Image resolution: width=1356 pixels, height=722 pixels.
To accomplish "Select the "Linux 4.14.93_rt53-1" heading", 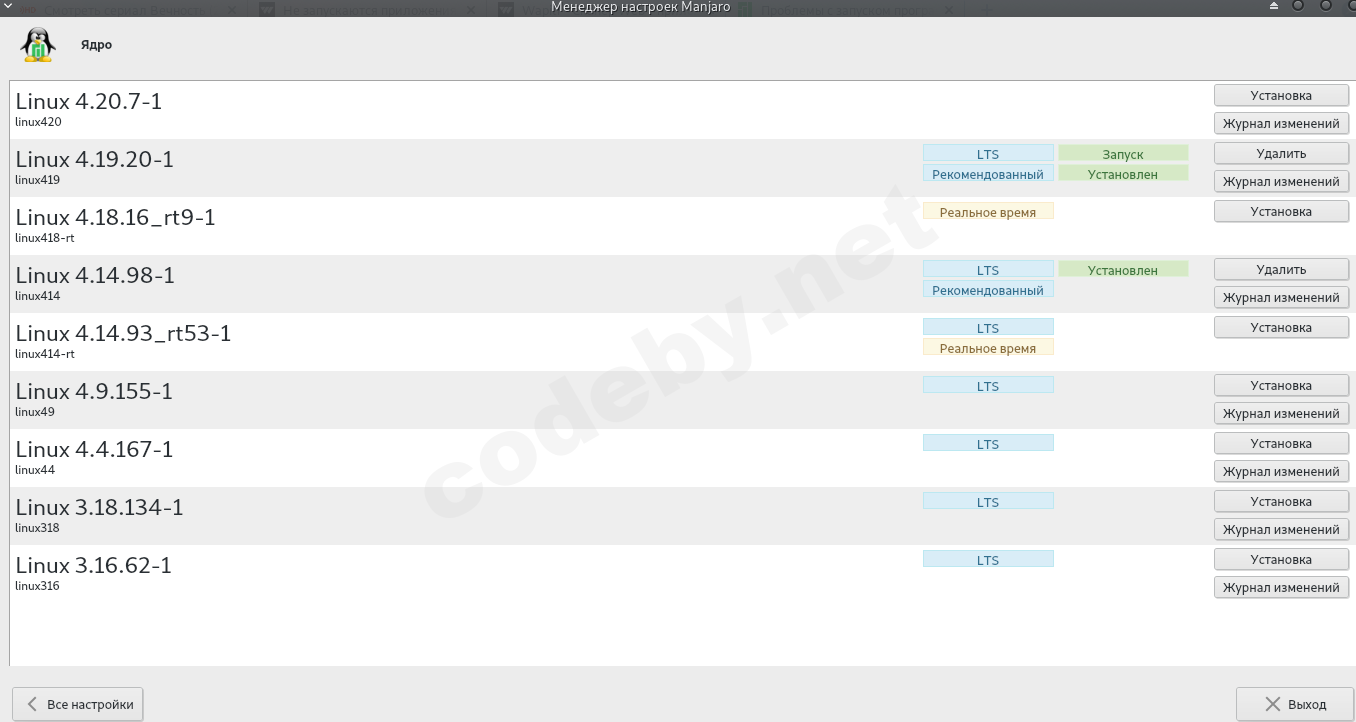I will [124, 333].
